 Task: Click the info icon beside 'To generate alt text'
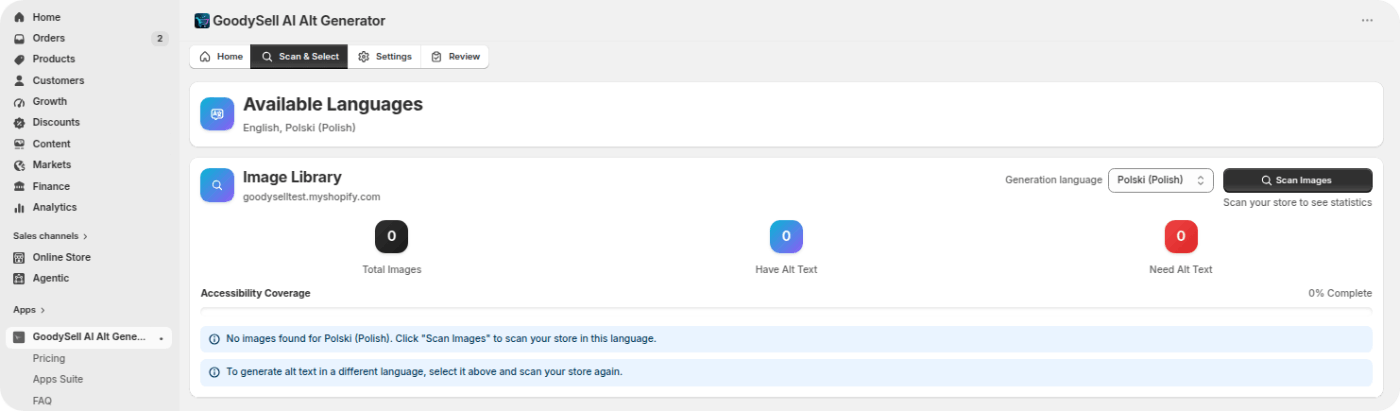click(x=214, y=372)
